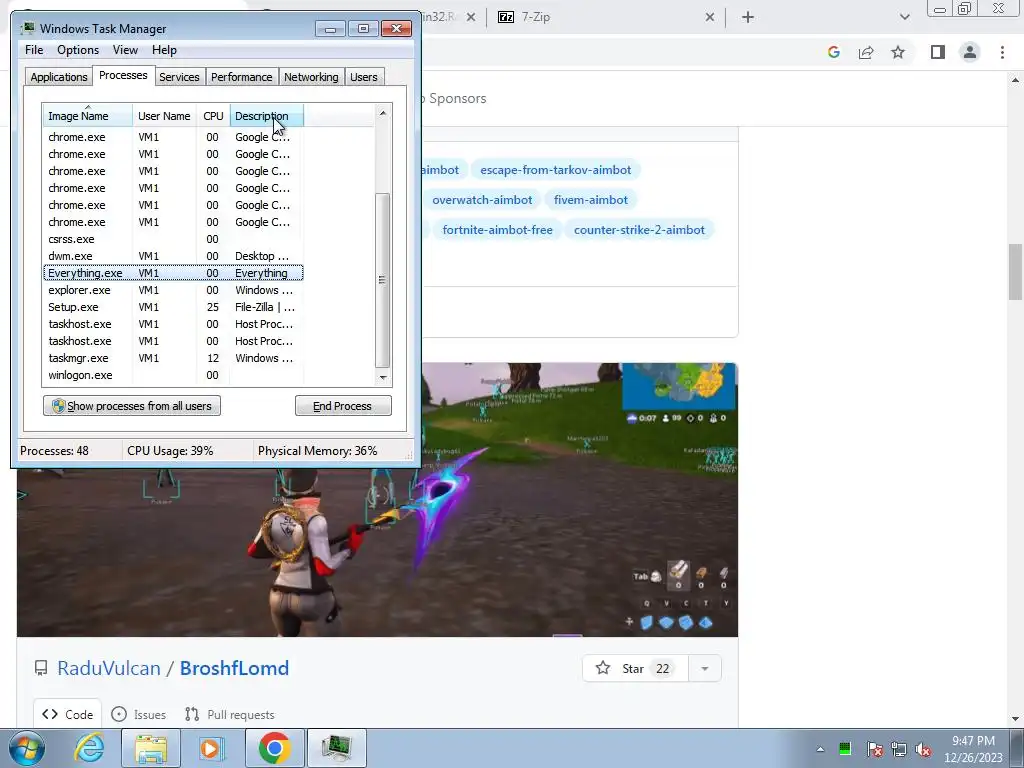Select the winlogon.exe process
Viewport: 1024px width, 768px height.
point(173,375)
